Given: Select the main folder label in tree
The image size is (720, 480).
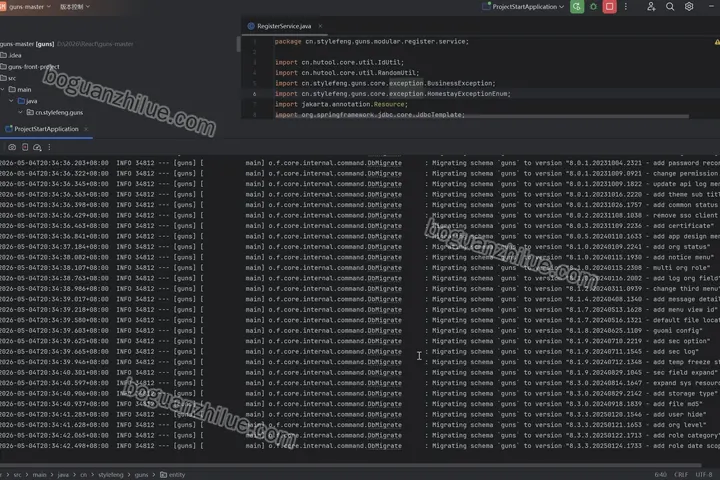Looking at the screenshot, I should (x=24, y=90).
